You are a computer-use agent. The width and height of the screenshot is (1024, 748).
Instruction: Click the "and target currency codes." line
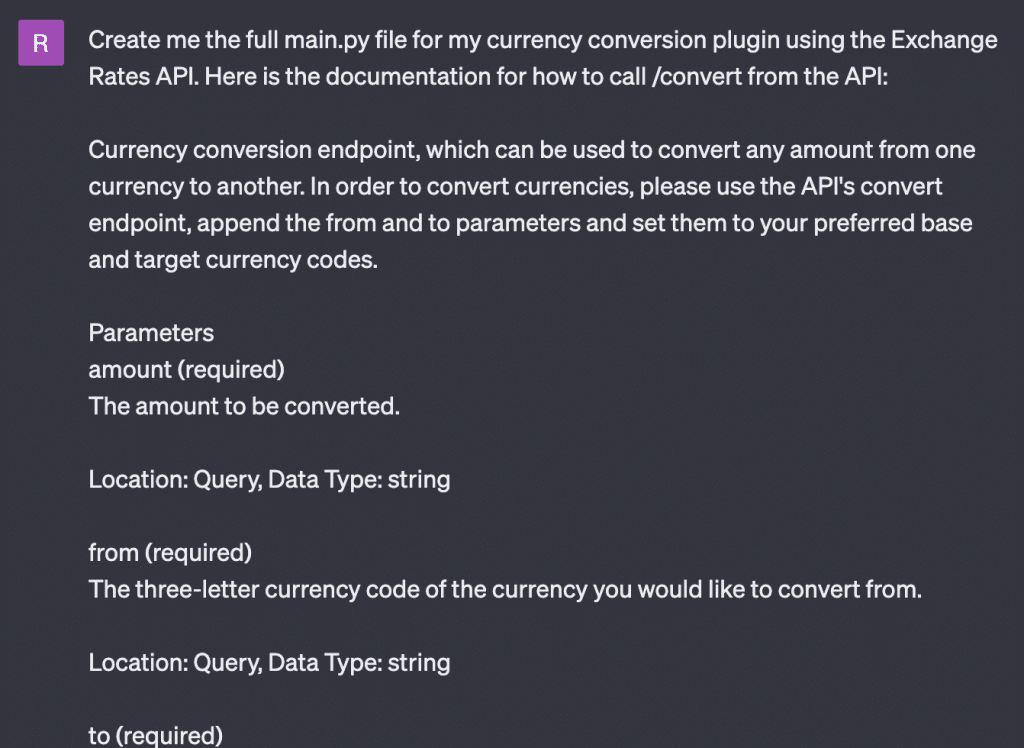pyautogui.click(x=233, y=260)
